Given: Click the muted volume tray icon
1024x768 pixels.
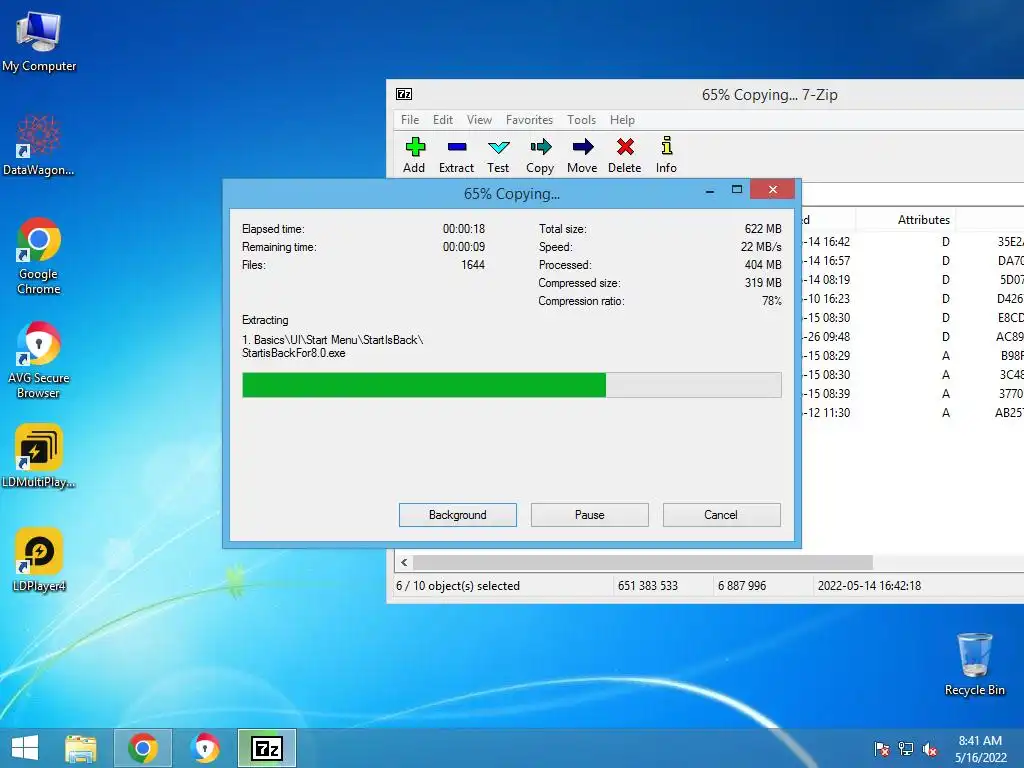Looking at the screenshot, I should point(930,749).
